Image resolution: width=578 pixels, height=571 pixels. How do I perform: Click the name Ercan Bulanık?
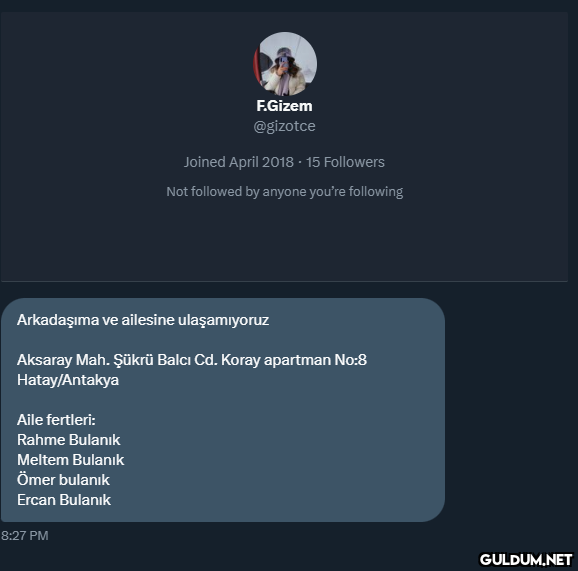[x=64, y=500]
